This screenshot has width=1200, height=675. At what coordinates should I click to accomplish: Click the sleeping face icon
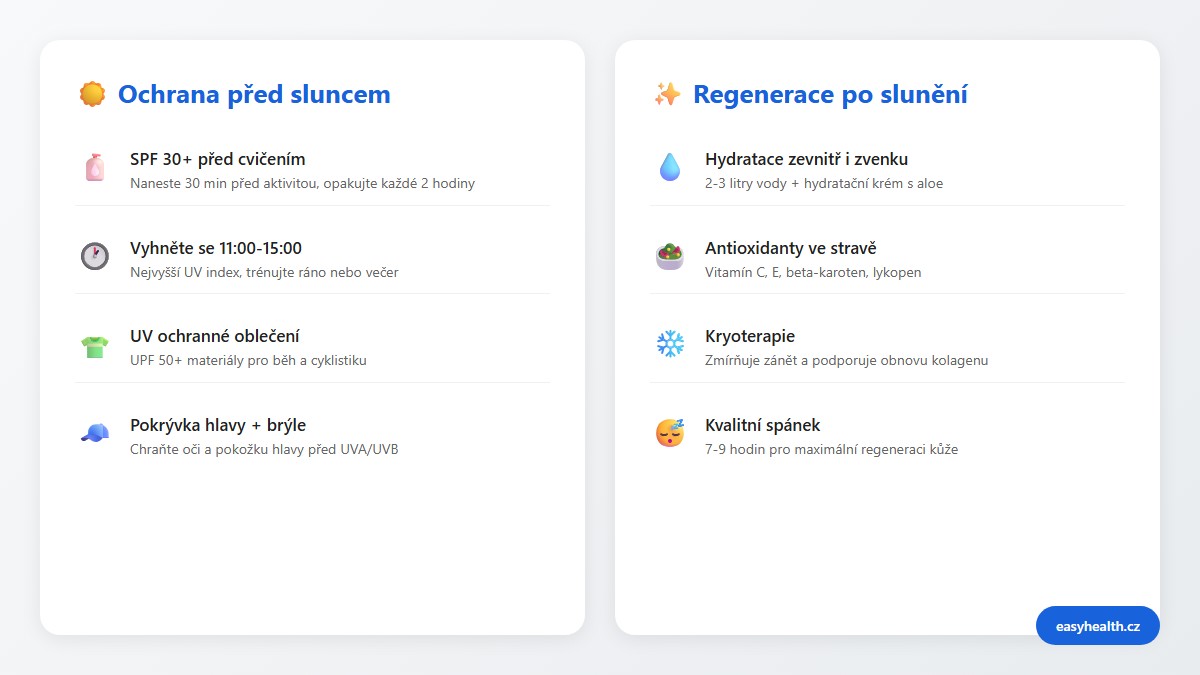(670, 433)
